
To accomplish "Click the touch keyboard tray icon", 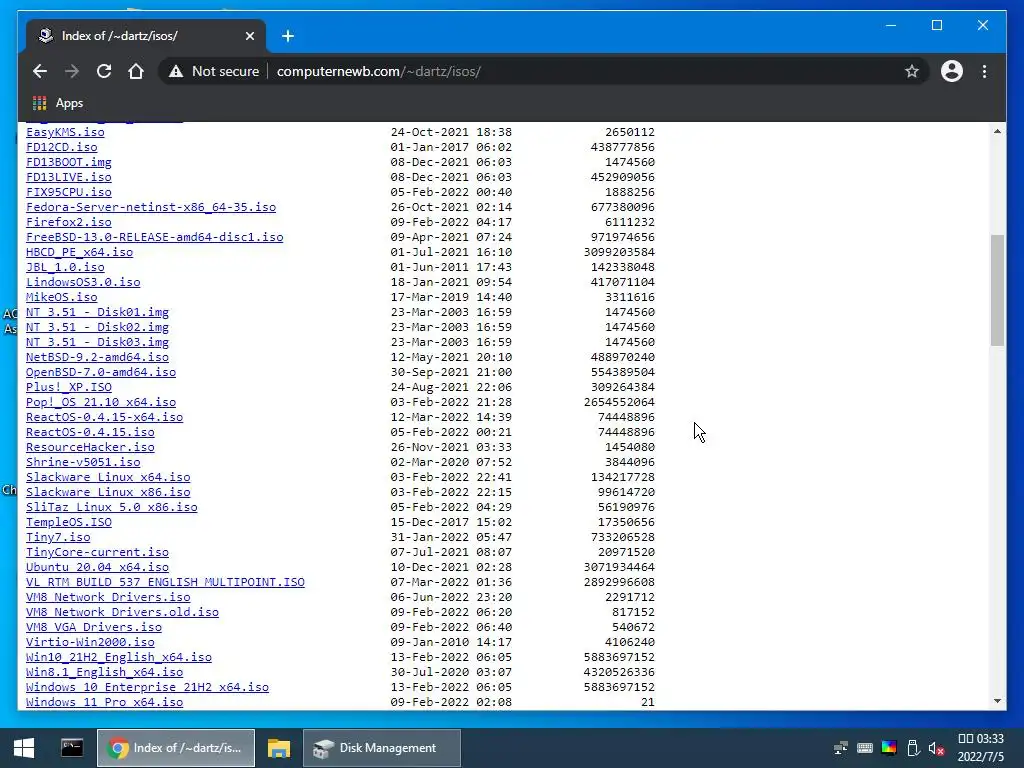I will 865,748.
